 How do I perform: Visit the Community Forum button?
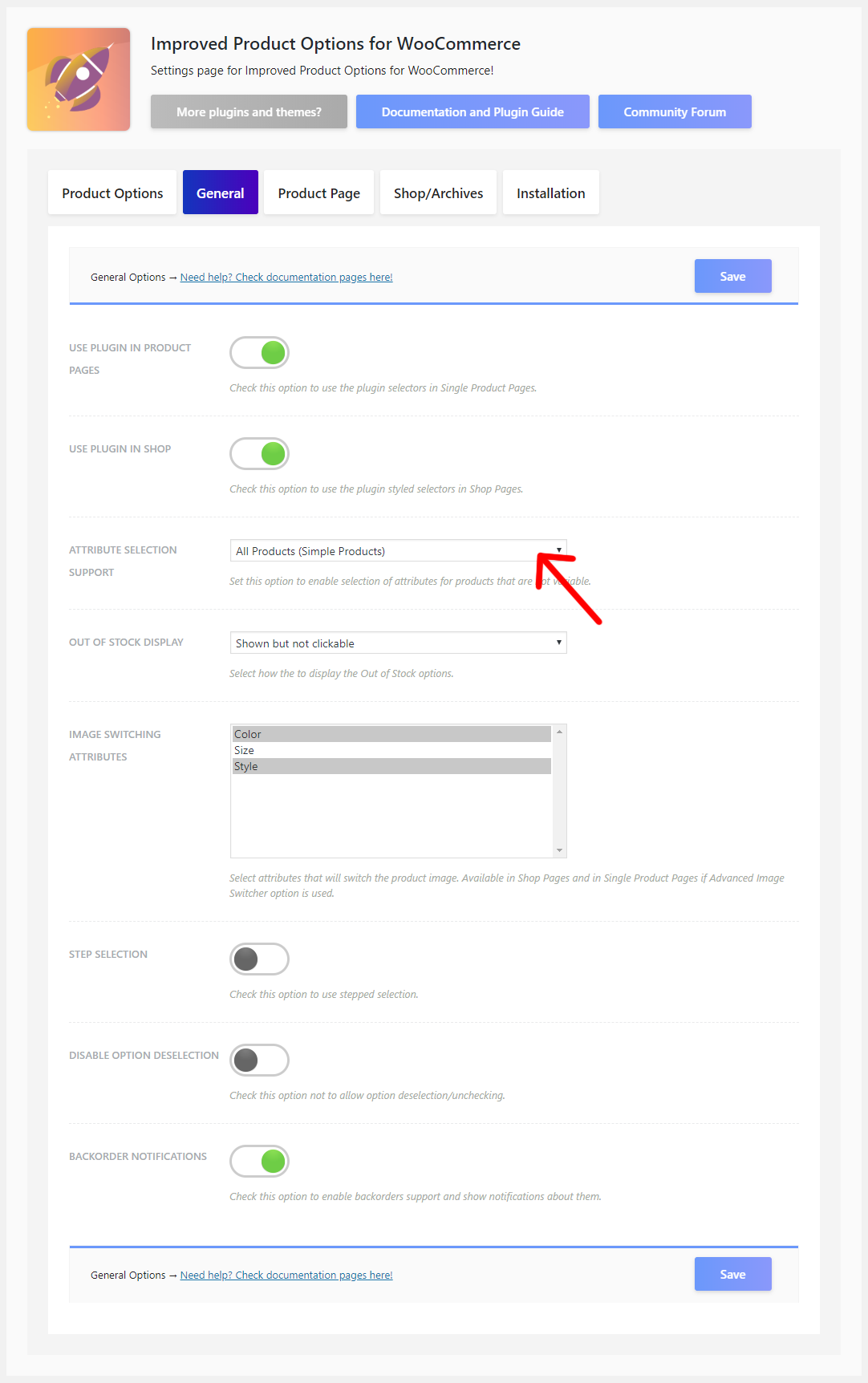[x=675, y=112]
